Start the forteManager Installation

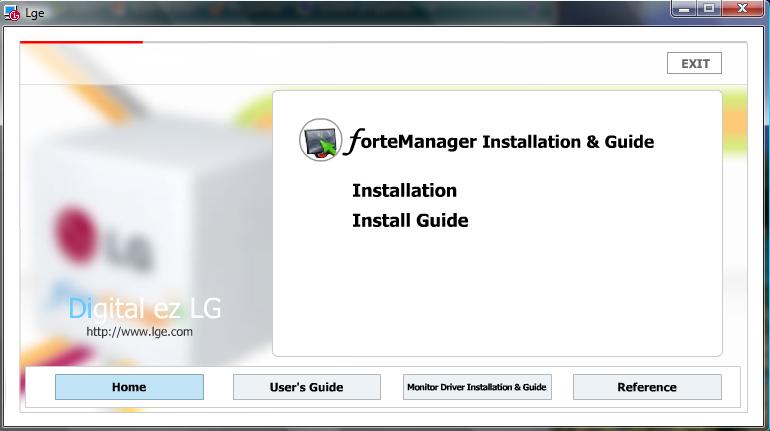click(x=404, y=190)
